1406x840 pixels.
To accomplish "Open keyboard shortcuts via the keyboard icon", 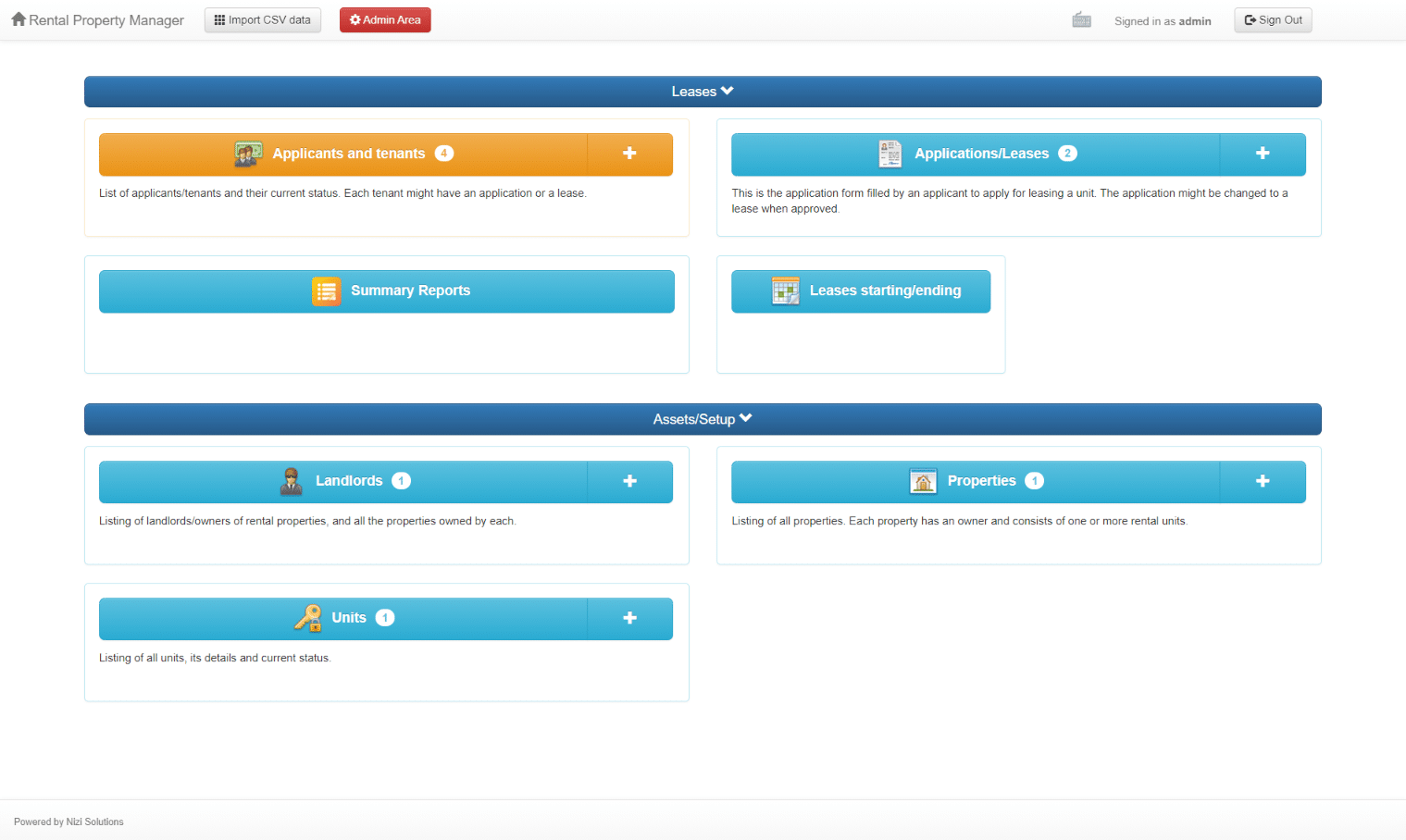I will click(x=1081, y=19).
